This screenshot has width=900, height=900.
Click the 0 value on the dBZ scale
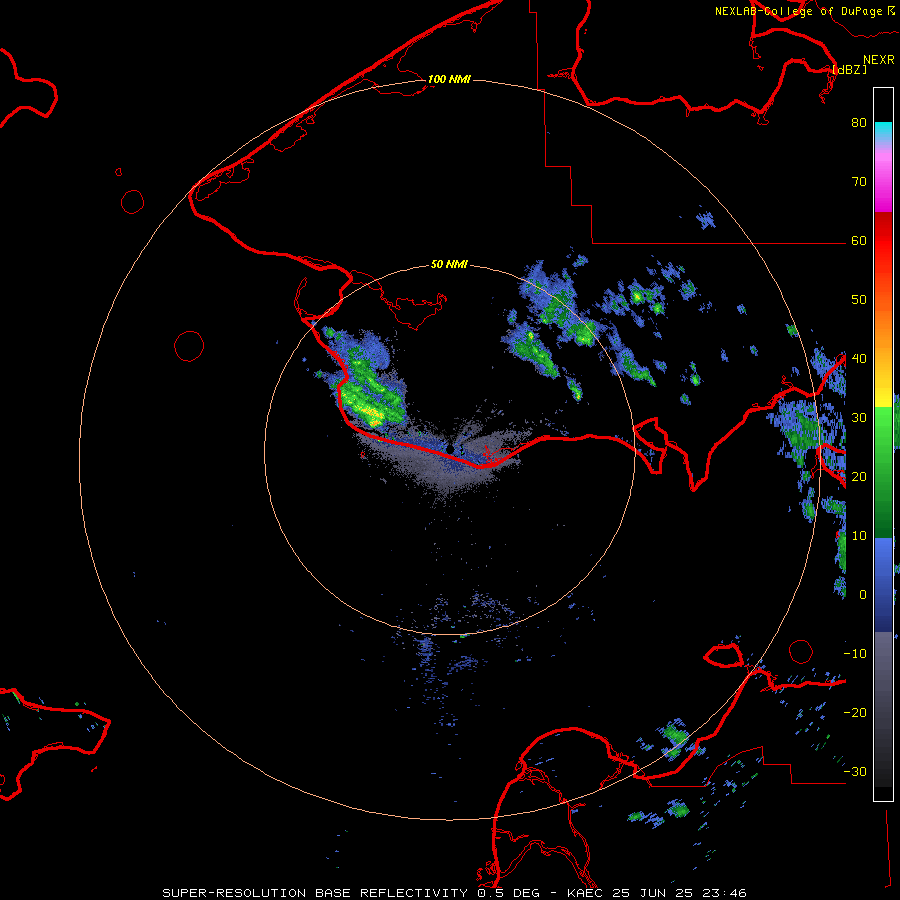pos(863,595)
